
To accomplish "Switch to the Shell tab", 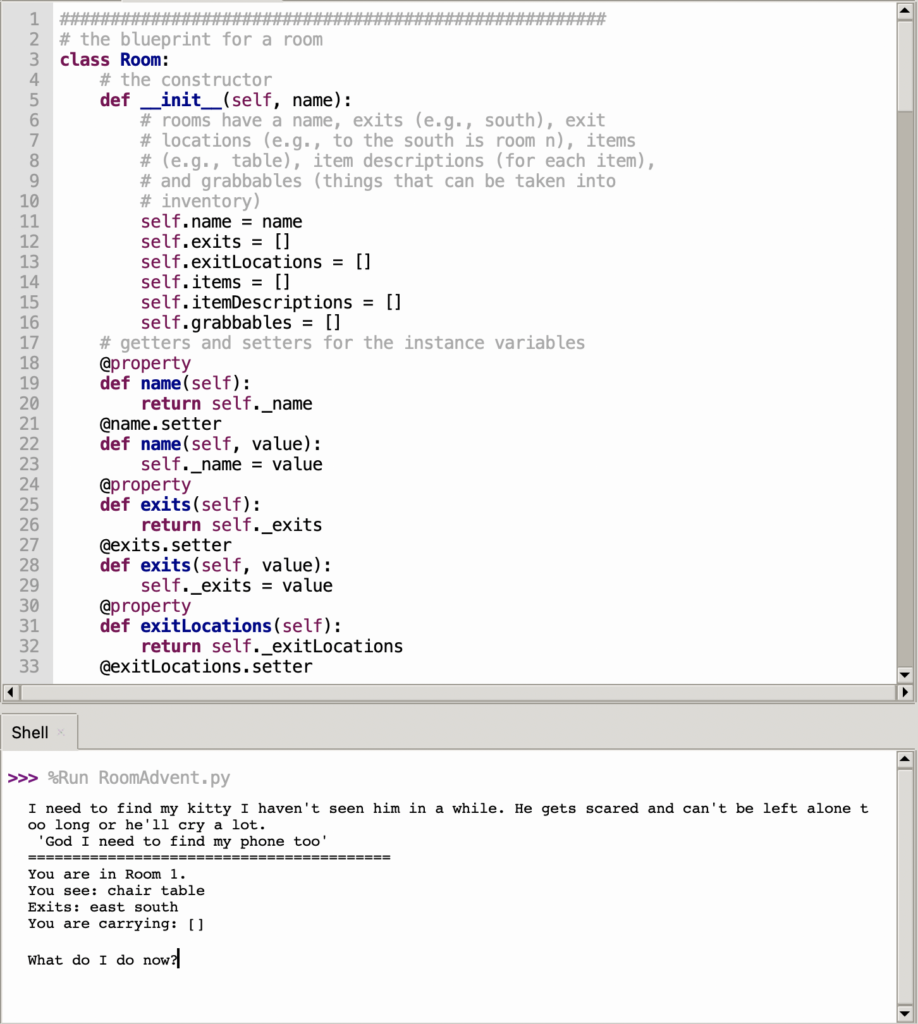I will [30, 733].
